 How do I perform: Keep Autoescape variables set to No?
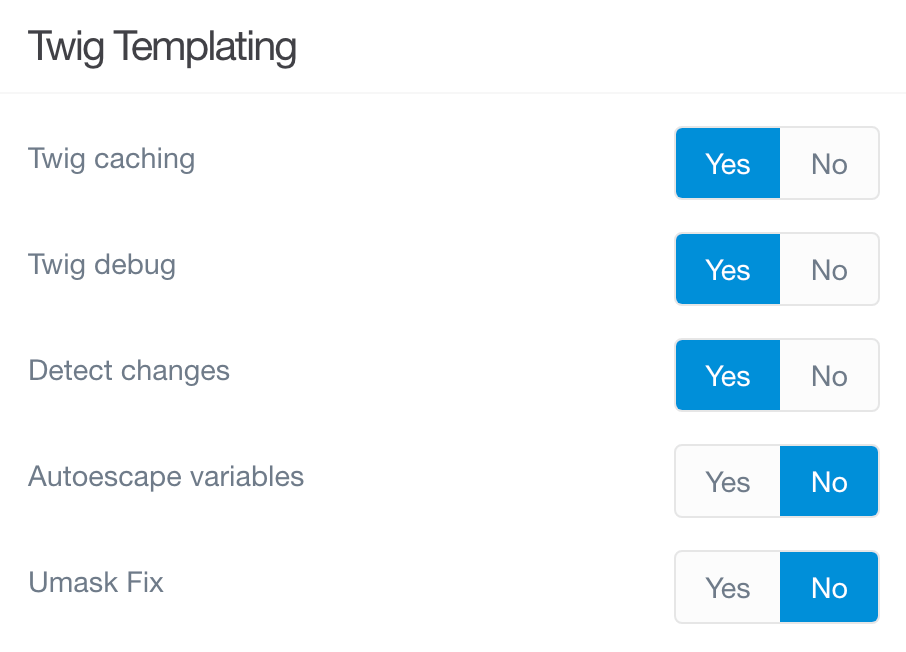[829, 481]
